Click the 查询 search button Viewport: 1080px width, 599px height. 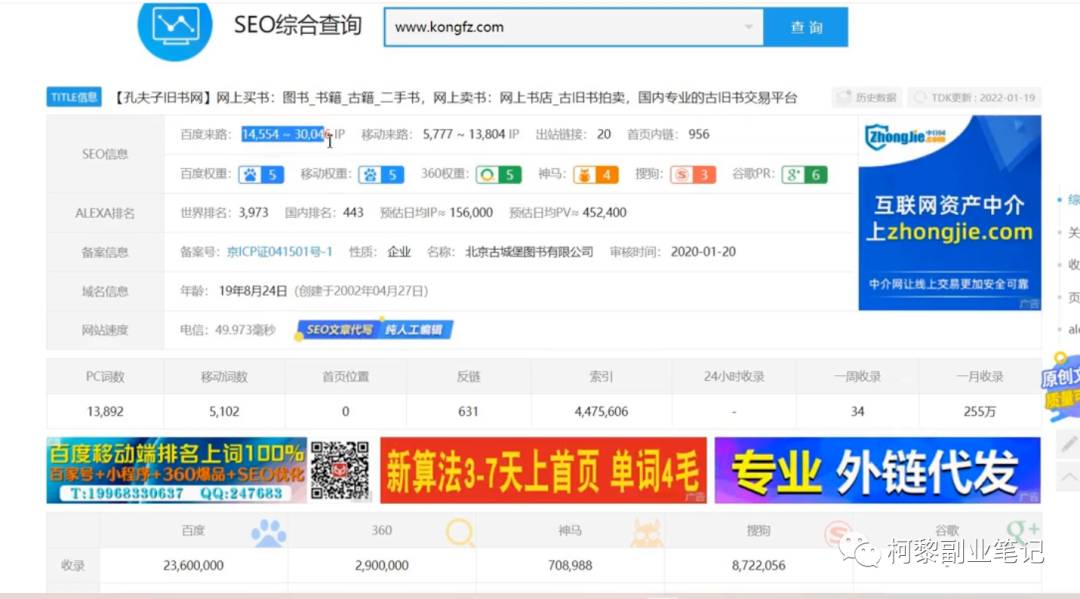click(x=806, y=28)
